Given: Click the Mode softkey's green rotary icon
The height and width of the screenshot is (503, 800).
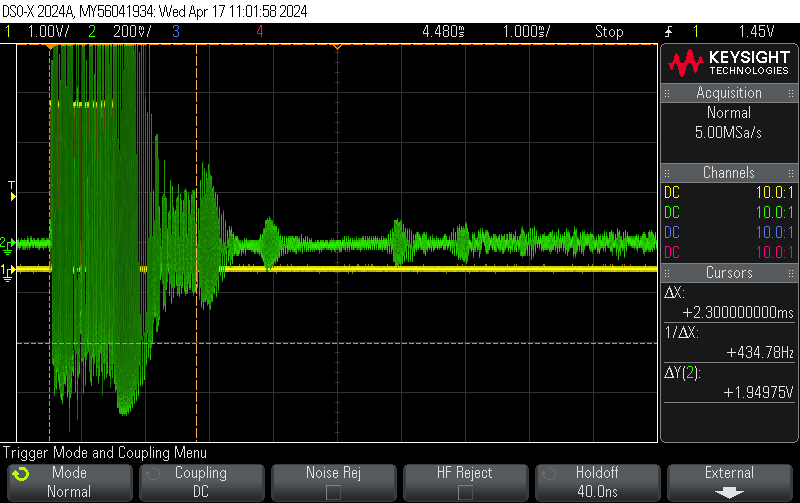Looking at the screenshot, I should [x=21, y=474].
